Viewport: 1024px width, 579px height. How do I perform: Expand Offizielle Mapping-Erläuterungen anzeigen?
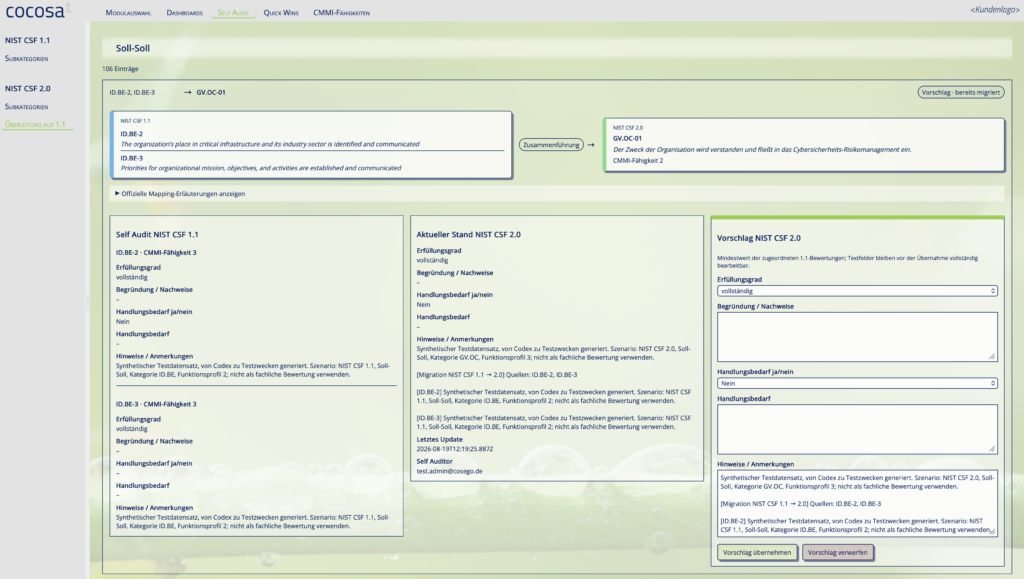180,194
